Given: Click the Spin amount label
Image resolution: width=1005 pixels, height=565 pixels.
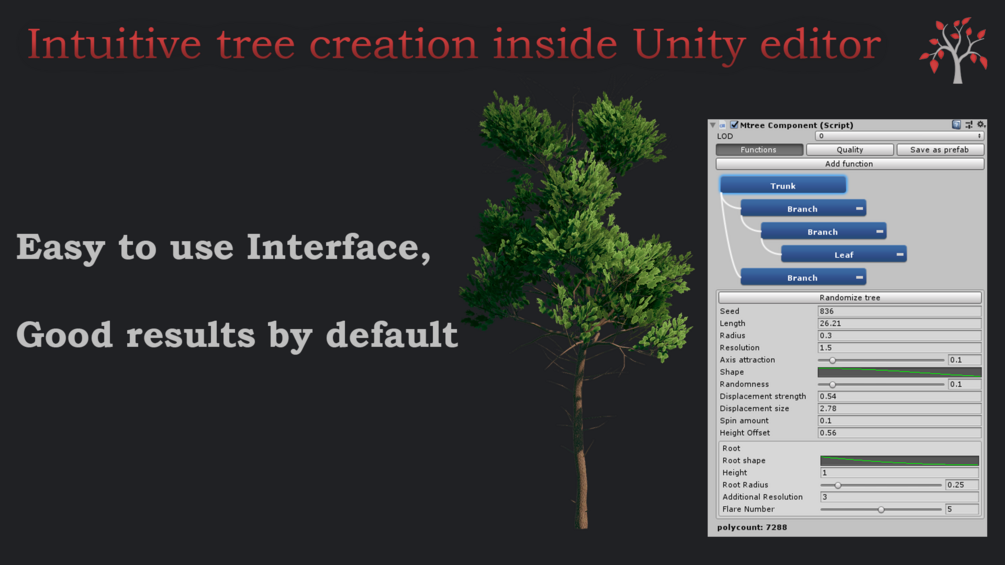Looking at the screenshot, I should 744,421.
